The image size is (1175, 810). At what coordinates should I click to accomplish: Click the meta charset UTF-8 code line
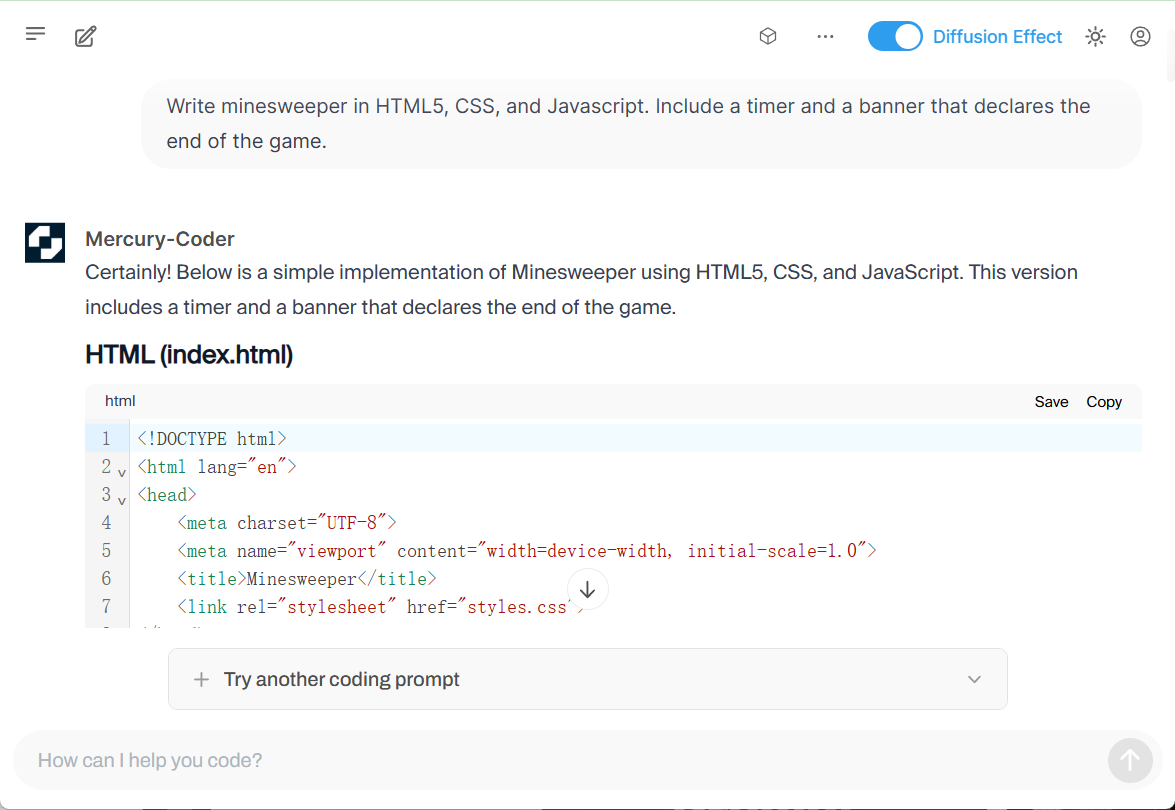(x=286, y=522)
